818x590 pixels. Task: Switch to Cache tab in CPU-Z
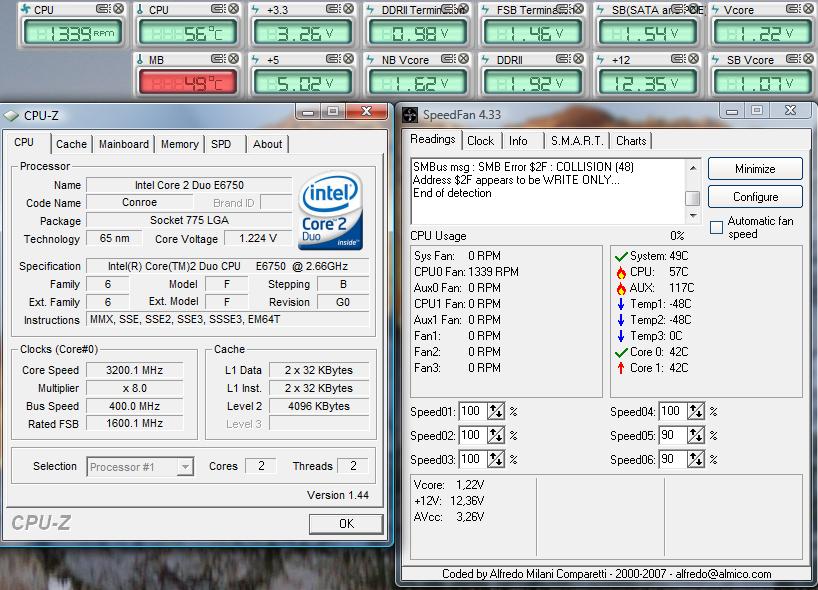(71, 145)
